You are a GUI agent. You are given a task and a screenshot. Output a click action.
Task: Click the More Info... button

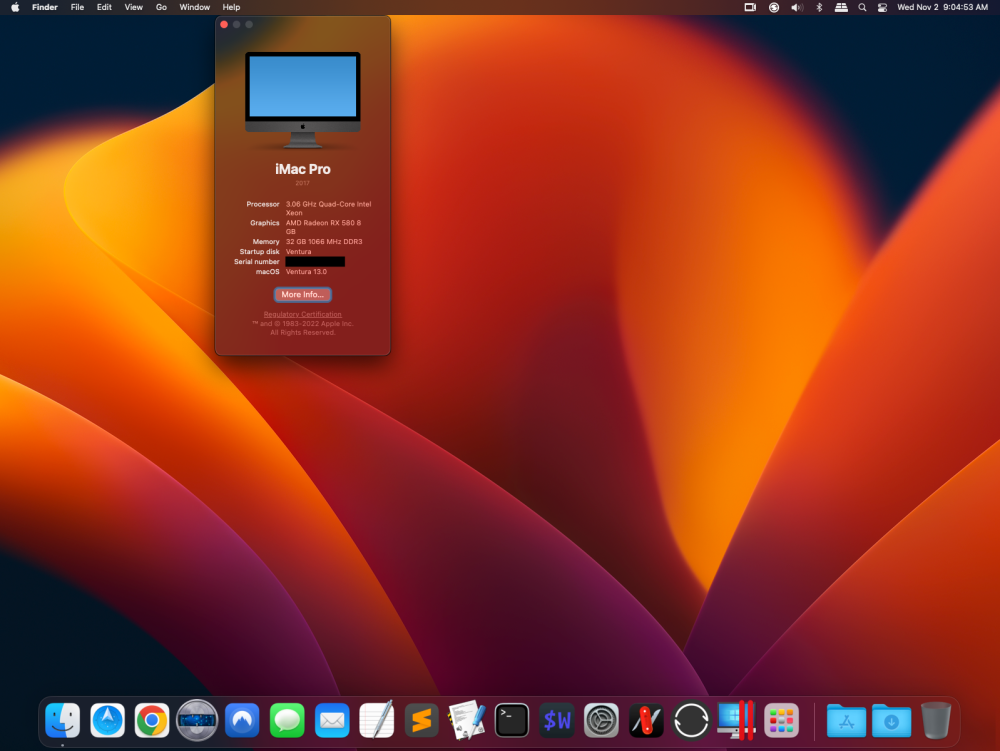pos(303,295)
